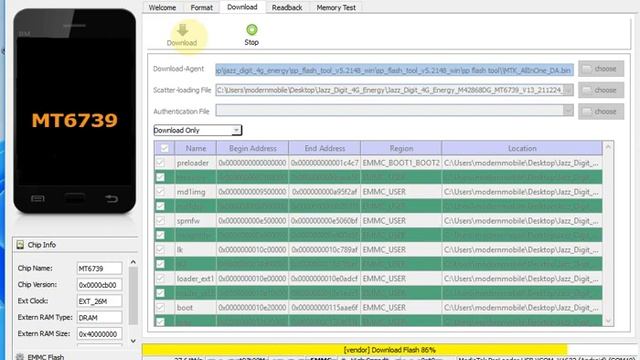Click the EMMC_BOOT1_BOOT2 region cell
Viewport: 640px width, 360px height.
click(401, 163)
